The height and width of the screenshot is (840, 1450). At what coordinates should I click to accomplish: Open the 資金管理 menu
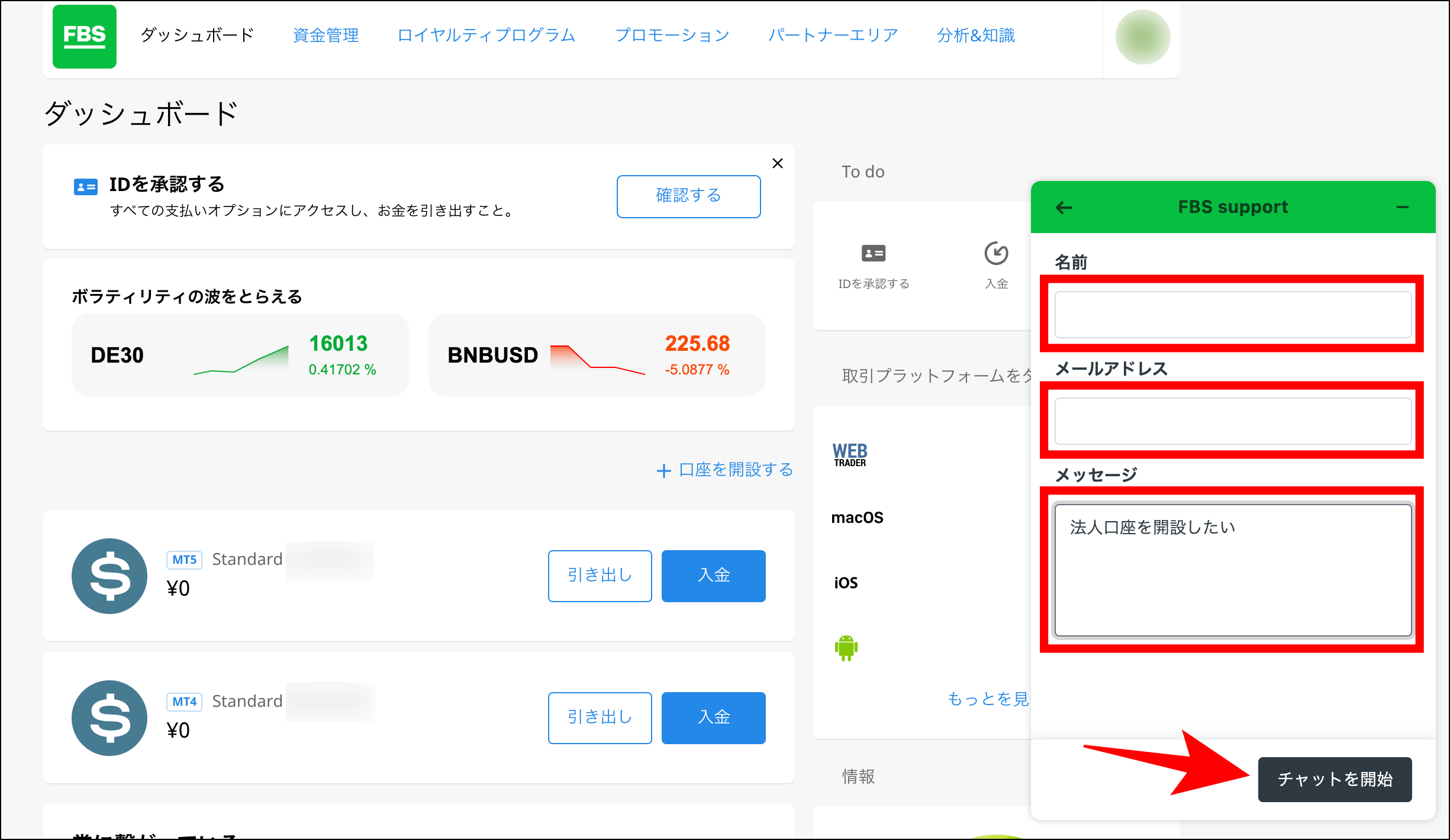pos(326,35)
